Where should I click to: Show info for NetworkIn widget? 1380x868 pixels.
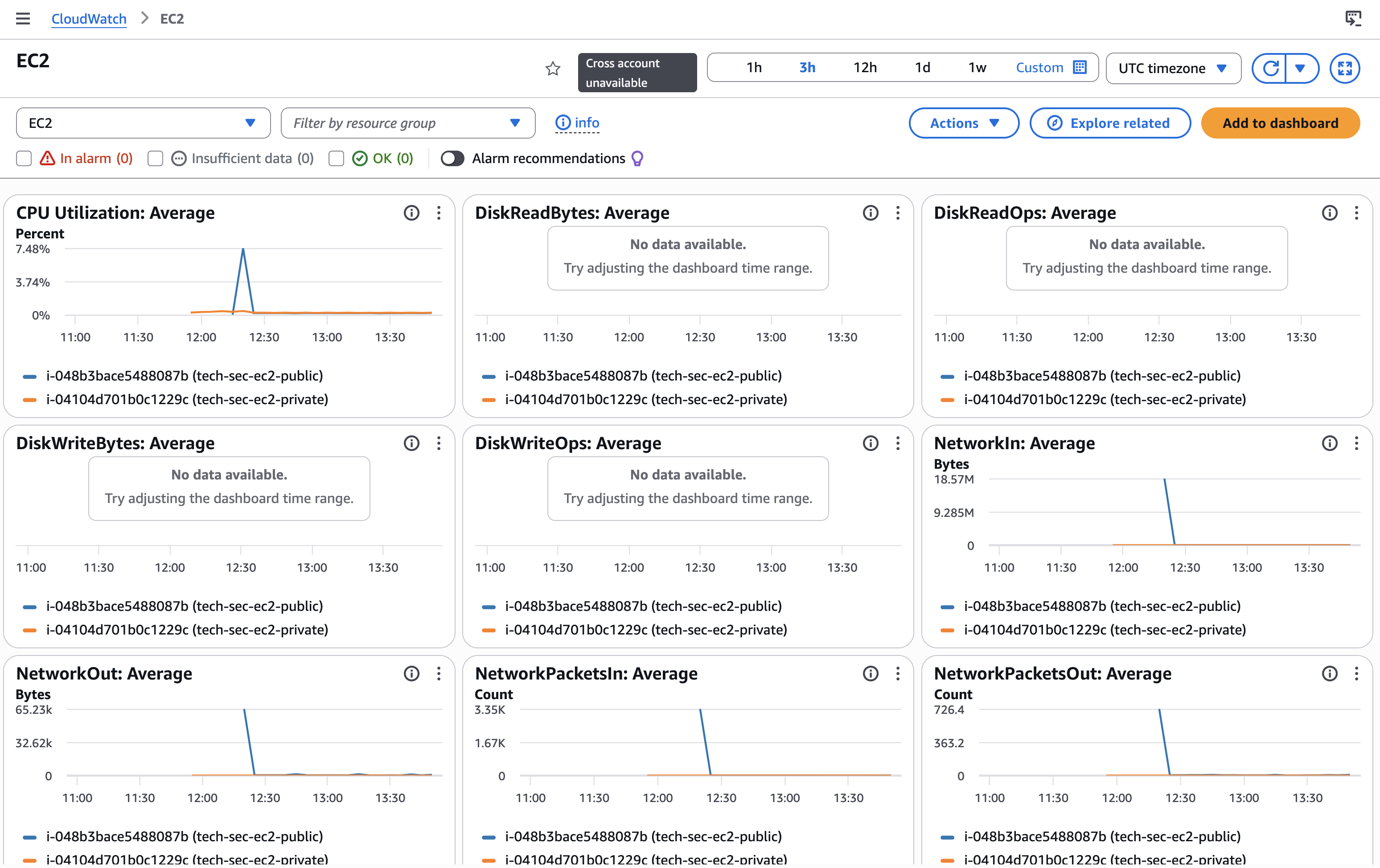pyautogui.click(x=1330, y=443)
